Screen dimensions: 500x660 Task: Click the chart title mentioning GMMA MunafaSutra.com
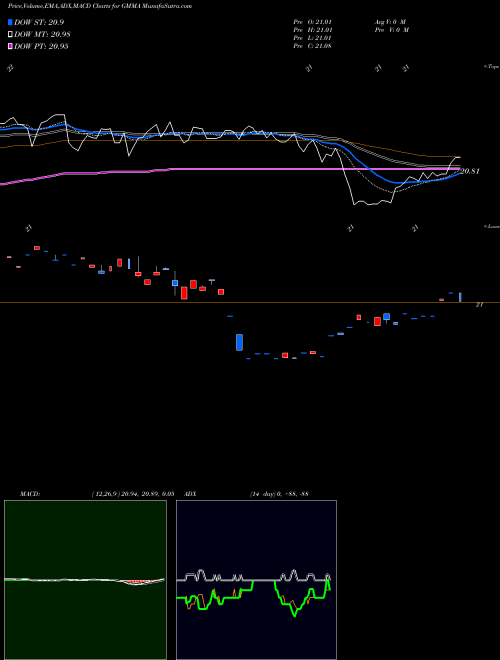tap(100, 6)
